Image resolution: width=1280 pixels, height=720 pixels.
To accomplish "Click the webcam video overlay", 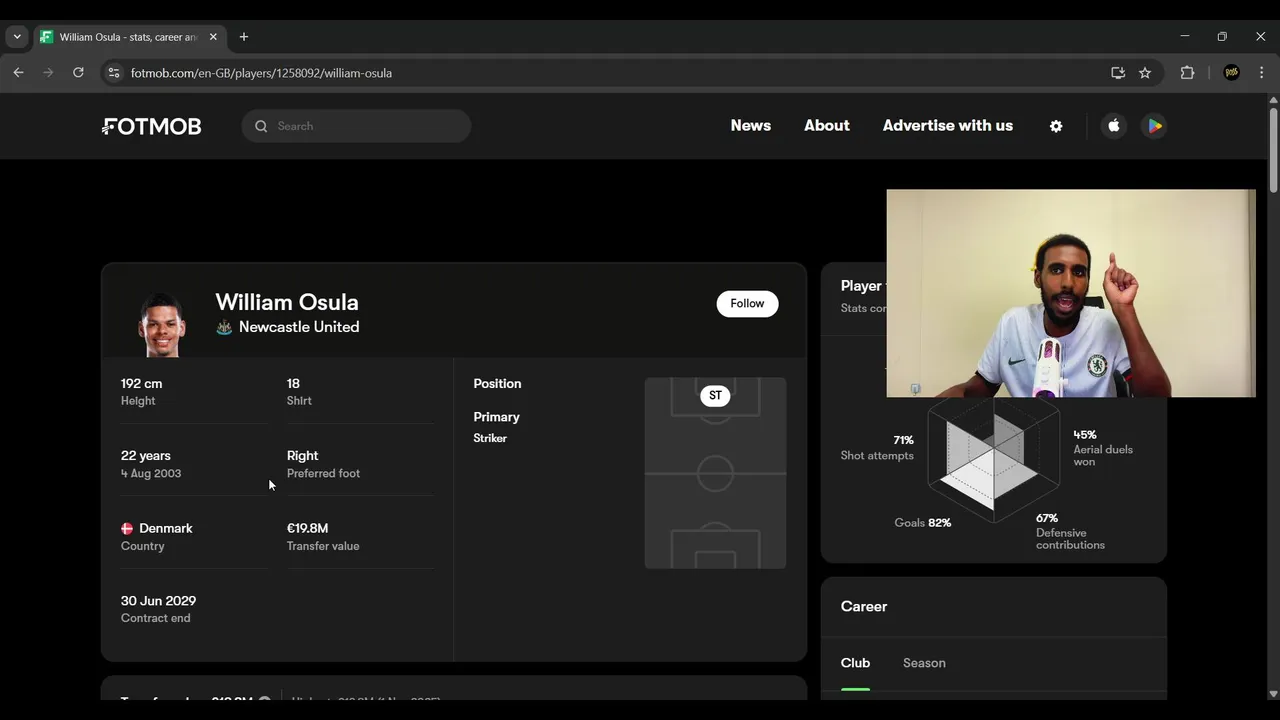I will (1071, 293).
